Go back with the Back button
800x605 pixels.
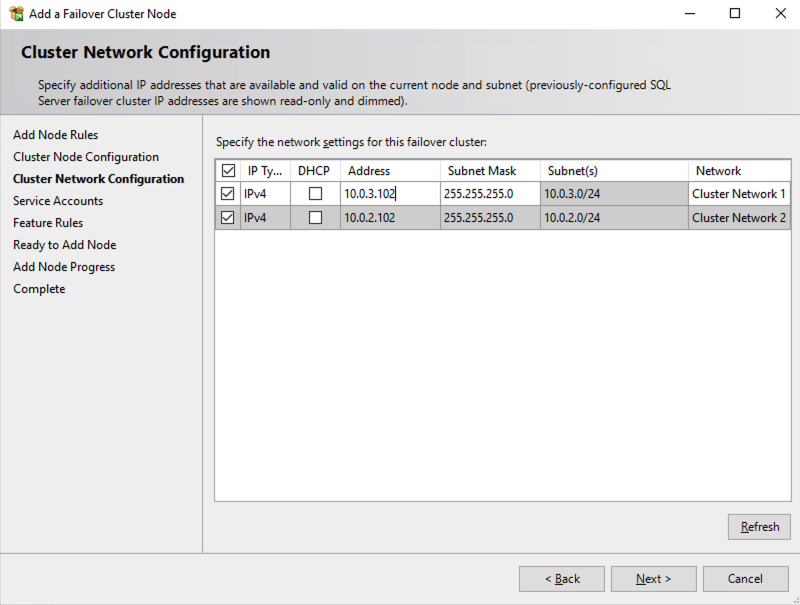click(561, 579)
